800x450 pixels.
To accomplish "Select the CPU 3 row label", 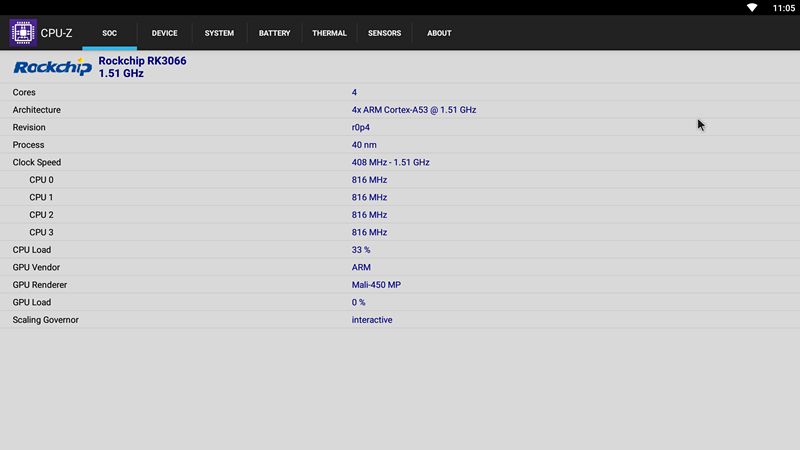I will coord(41,232).
